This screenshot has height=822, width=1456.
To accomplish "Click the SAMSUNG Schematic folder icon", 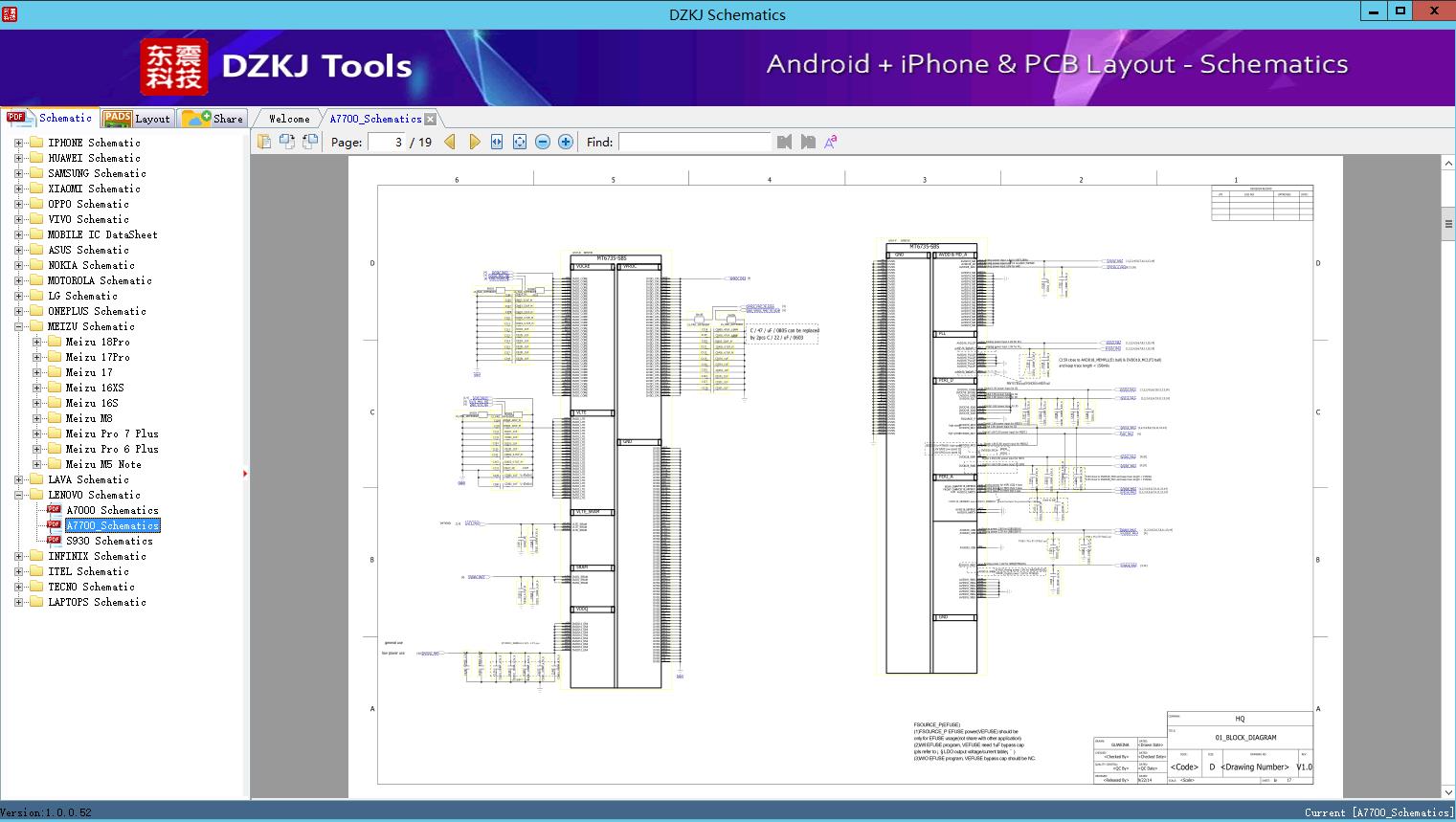I will click(x=36, y=173).
